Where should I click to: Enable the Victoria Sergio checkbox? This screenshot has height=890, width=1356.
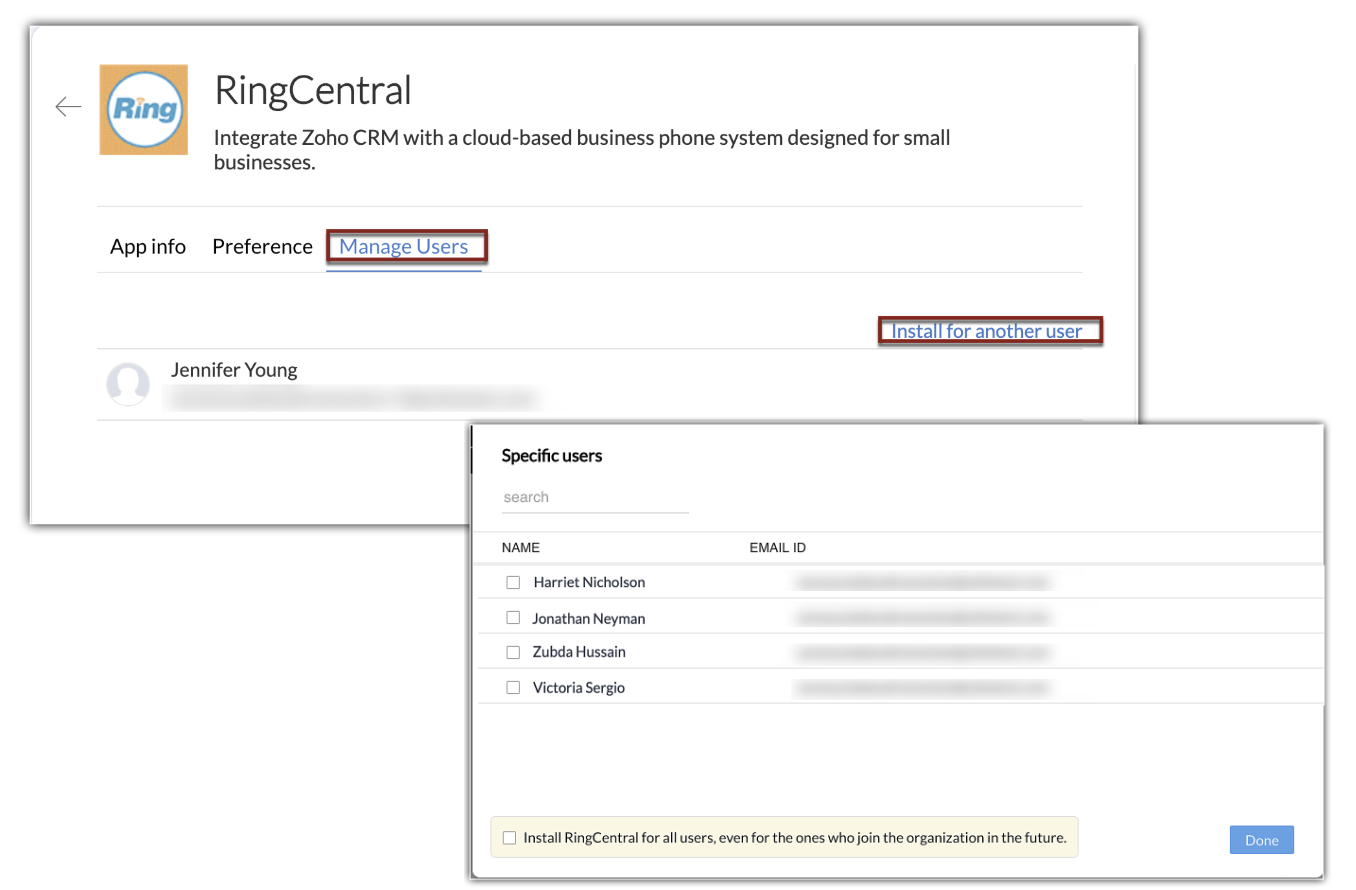[513, 688]
